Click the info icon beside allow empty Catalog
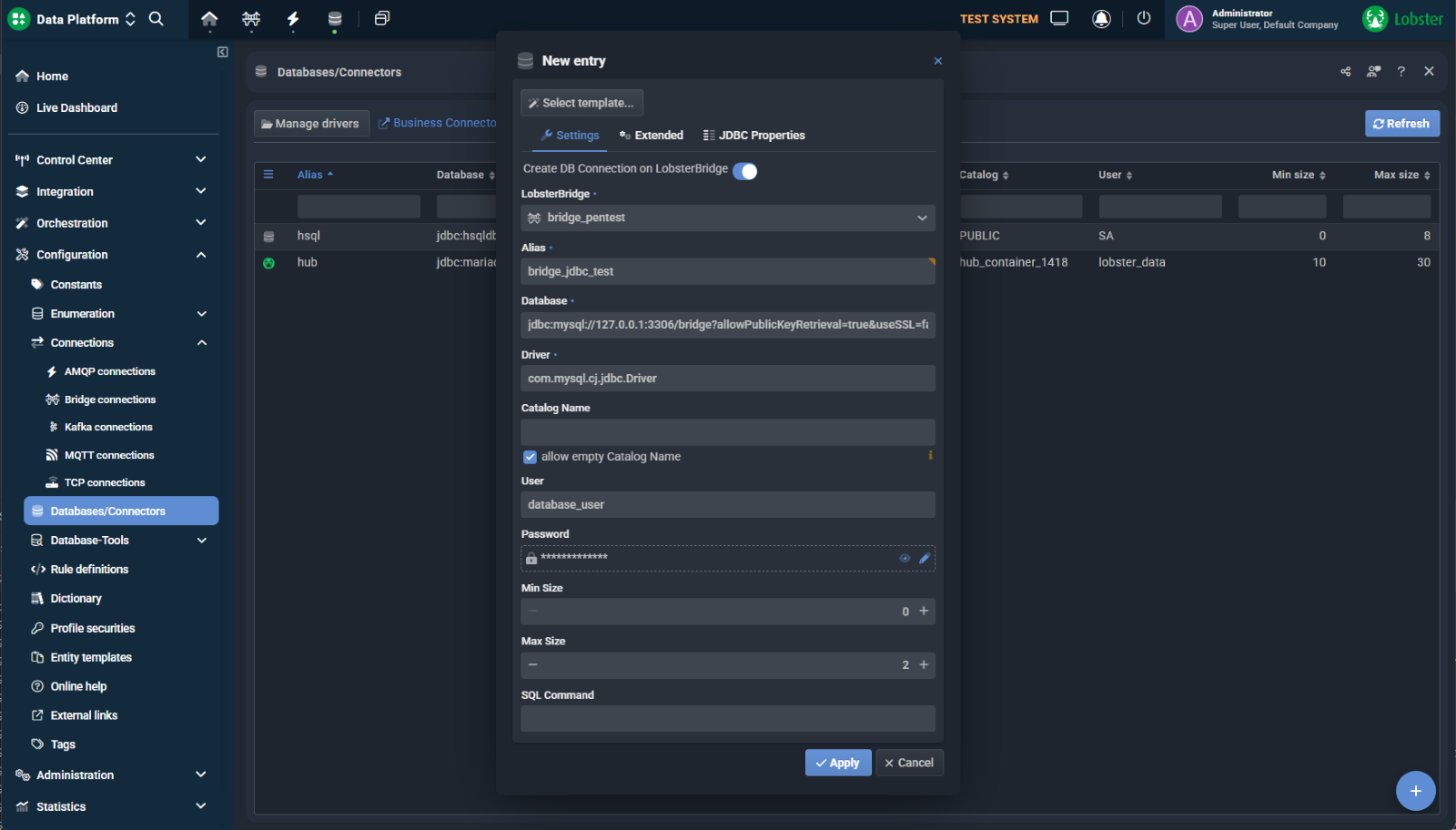1456x830 pixels. pos(930,456)
